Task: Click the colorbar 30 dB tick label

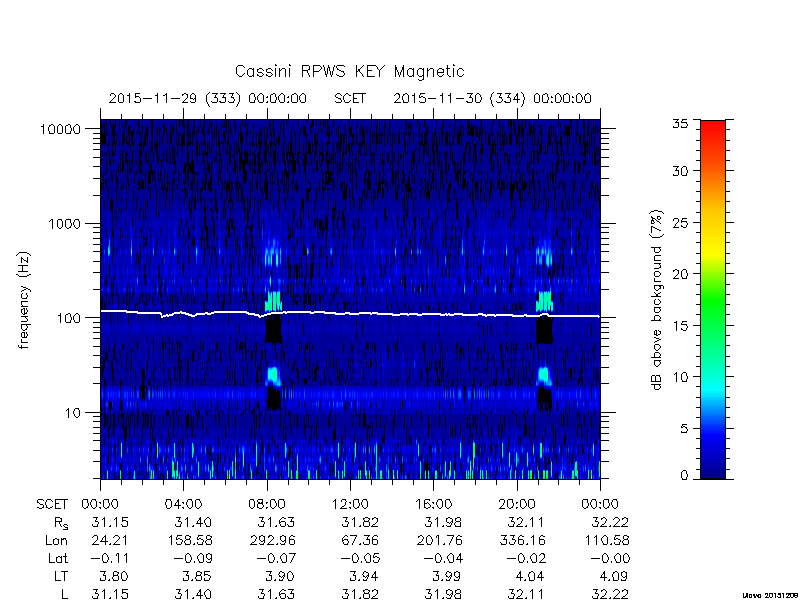Action: pyautogui.click(x=680, y=171)
